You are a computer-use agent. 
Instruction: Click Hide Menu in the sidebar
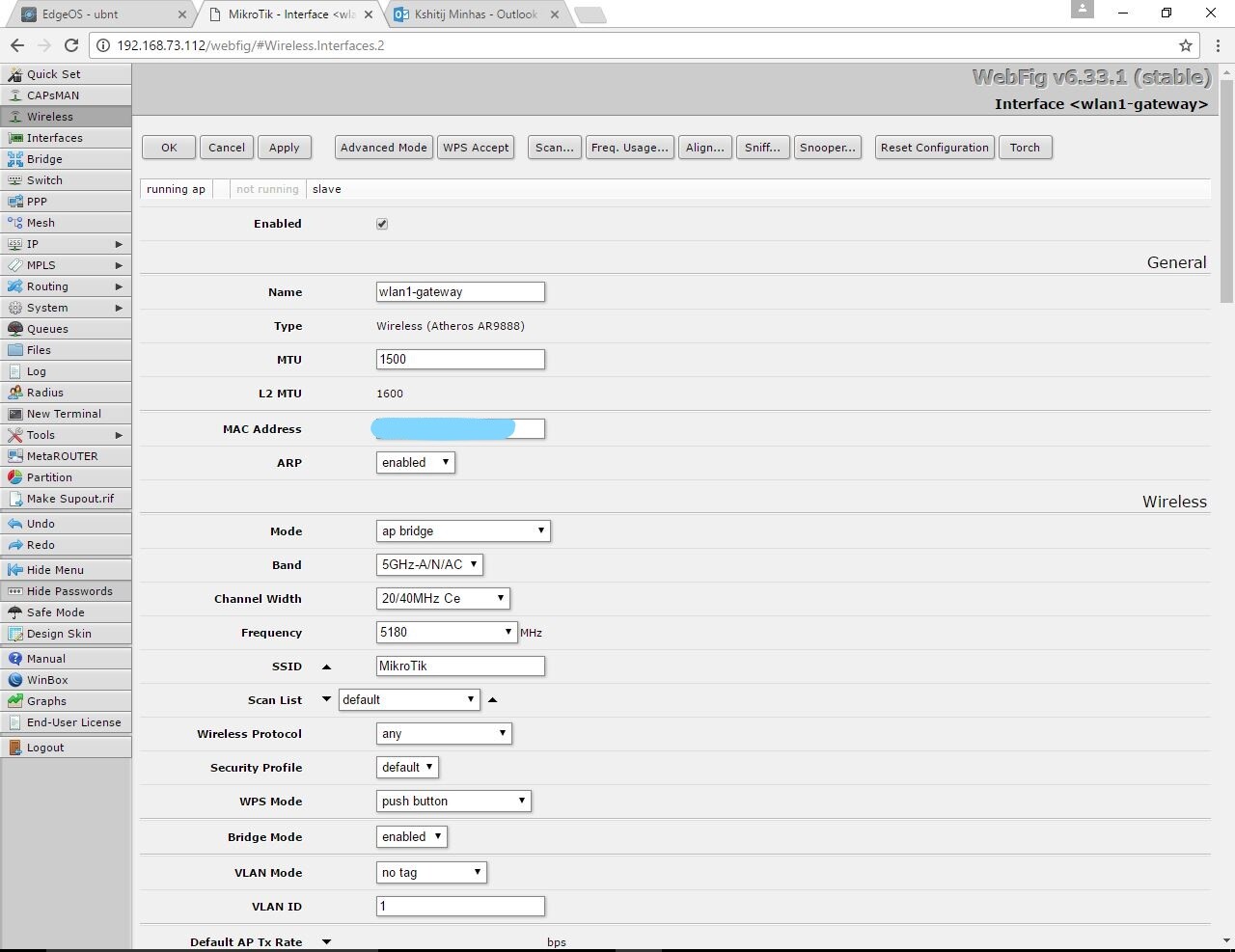(66, 570)
